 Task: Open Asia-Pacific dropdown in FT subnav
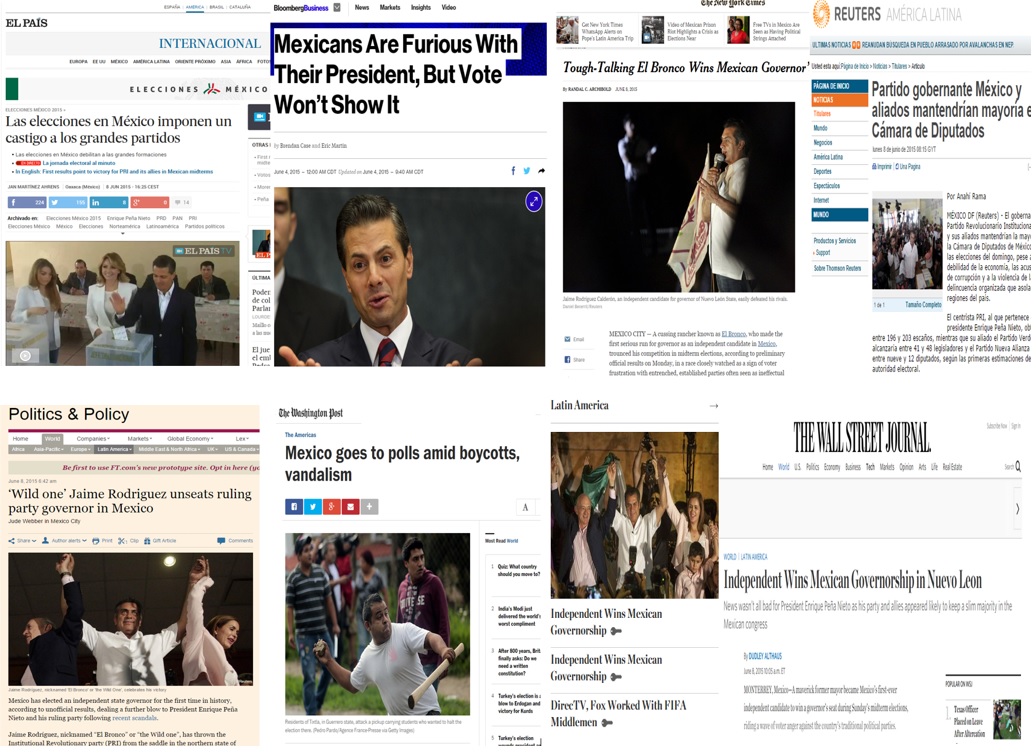click(49, 449)
